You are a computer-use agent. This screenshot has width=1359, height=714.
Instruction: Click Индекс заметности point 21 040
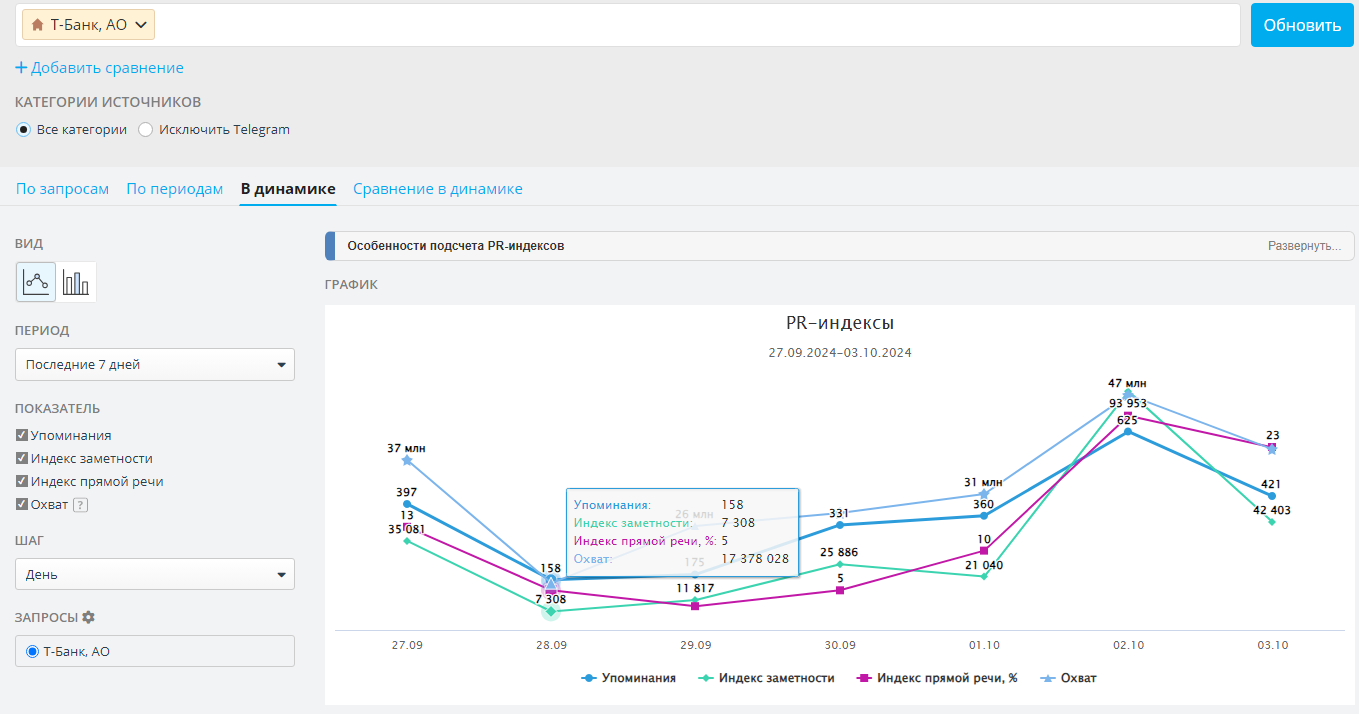tap(984, 576)
